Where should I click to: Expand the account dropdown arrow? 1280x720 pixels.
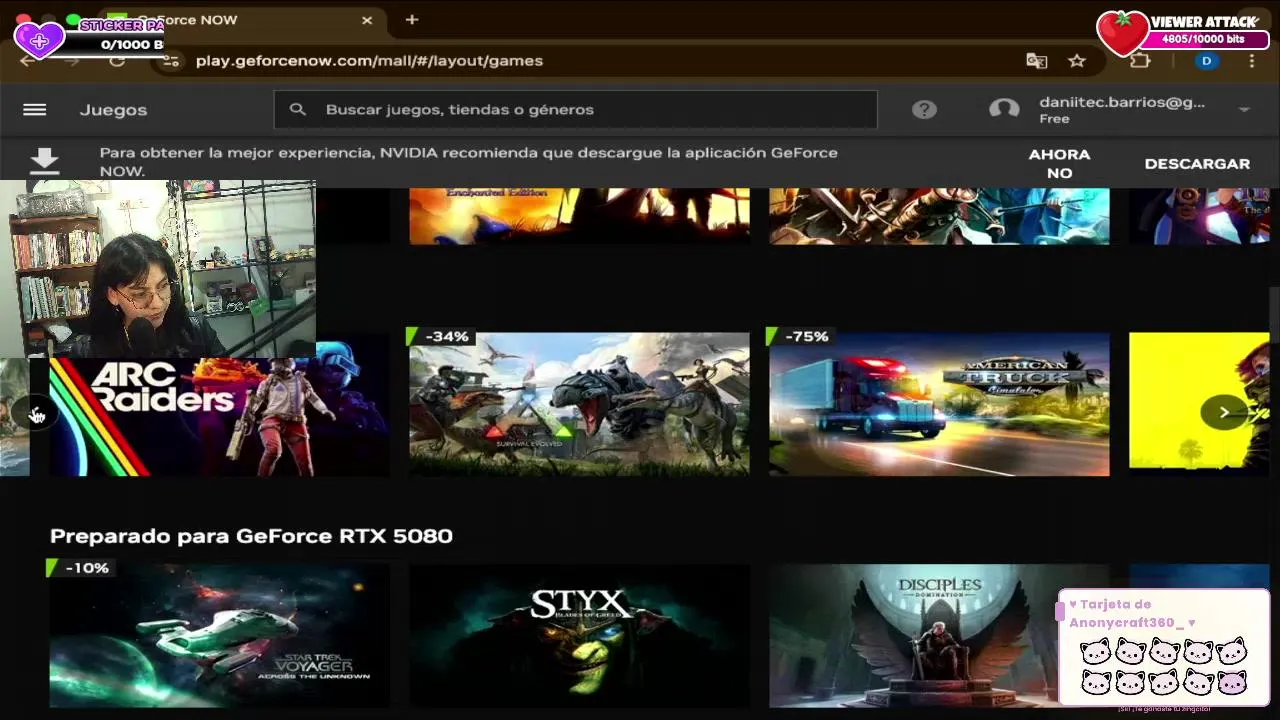(x=1245, y=110)
